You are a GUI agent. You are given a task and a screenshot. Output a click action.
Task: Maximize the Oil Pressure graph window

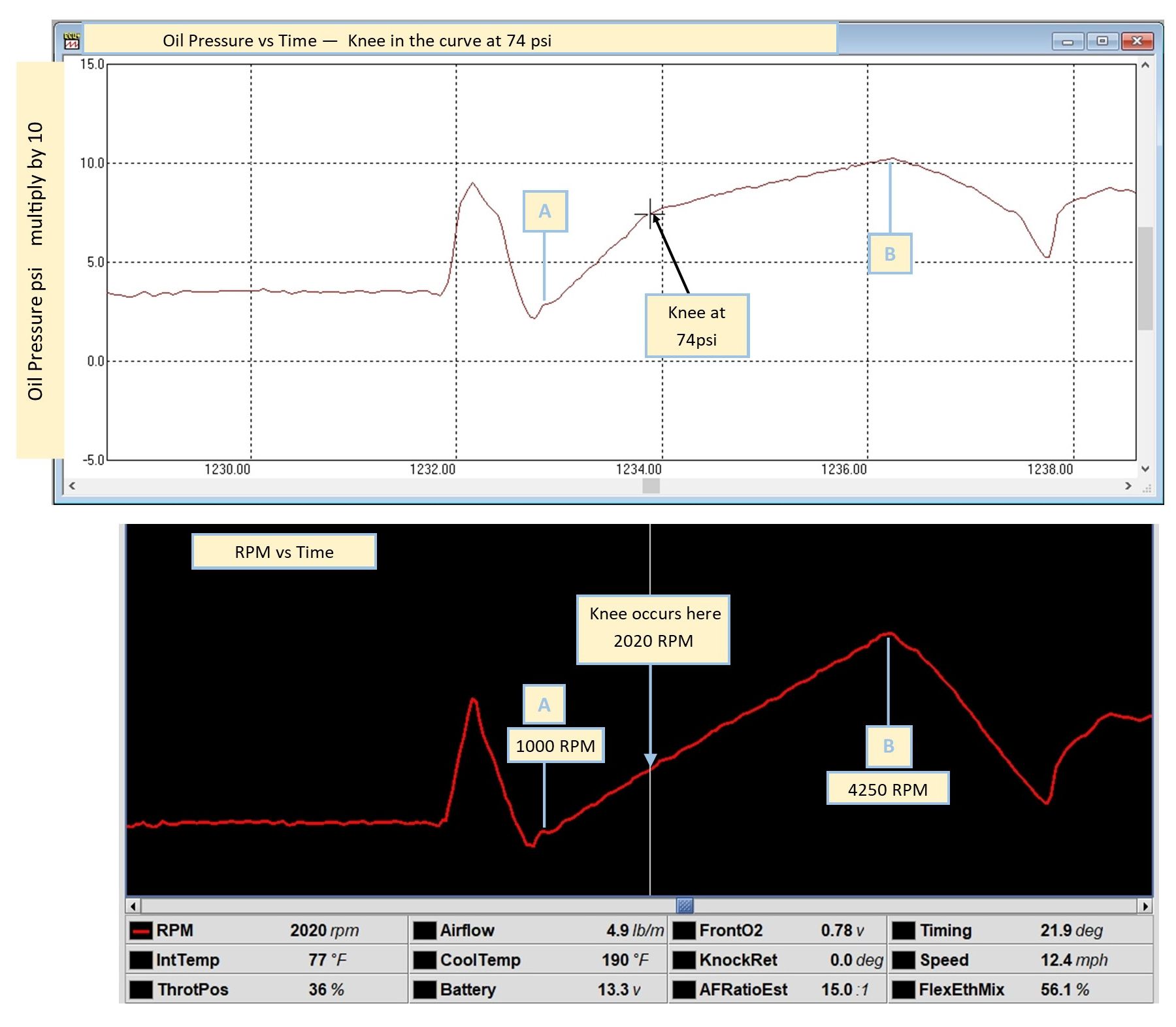click(x=1103, y=41)
